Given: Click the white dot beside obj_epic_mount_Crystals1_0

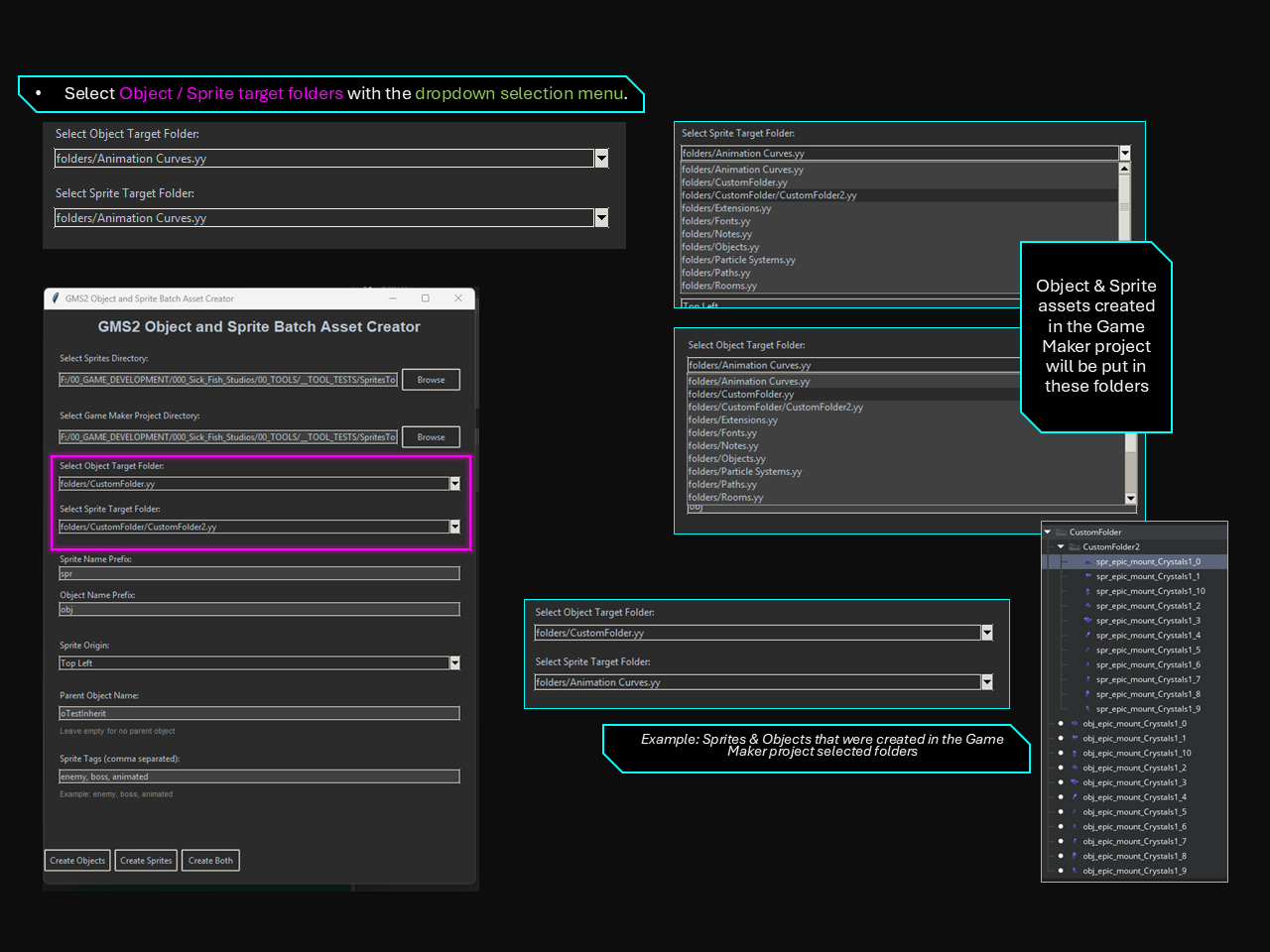Looking at the screenshot, I should (x=1061, y=724).
